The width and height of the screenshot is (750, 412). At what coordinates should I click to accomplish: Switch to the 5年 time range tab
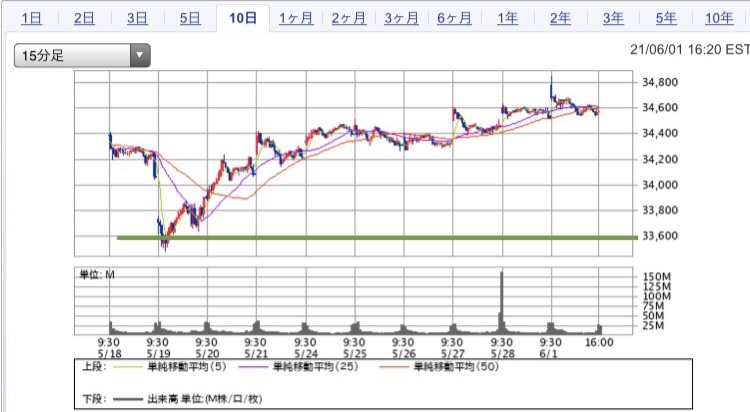(x=666, y=18)
